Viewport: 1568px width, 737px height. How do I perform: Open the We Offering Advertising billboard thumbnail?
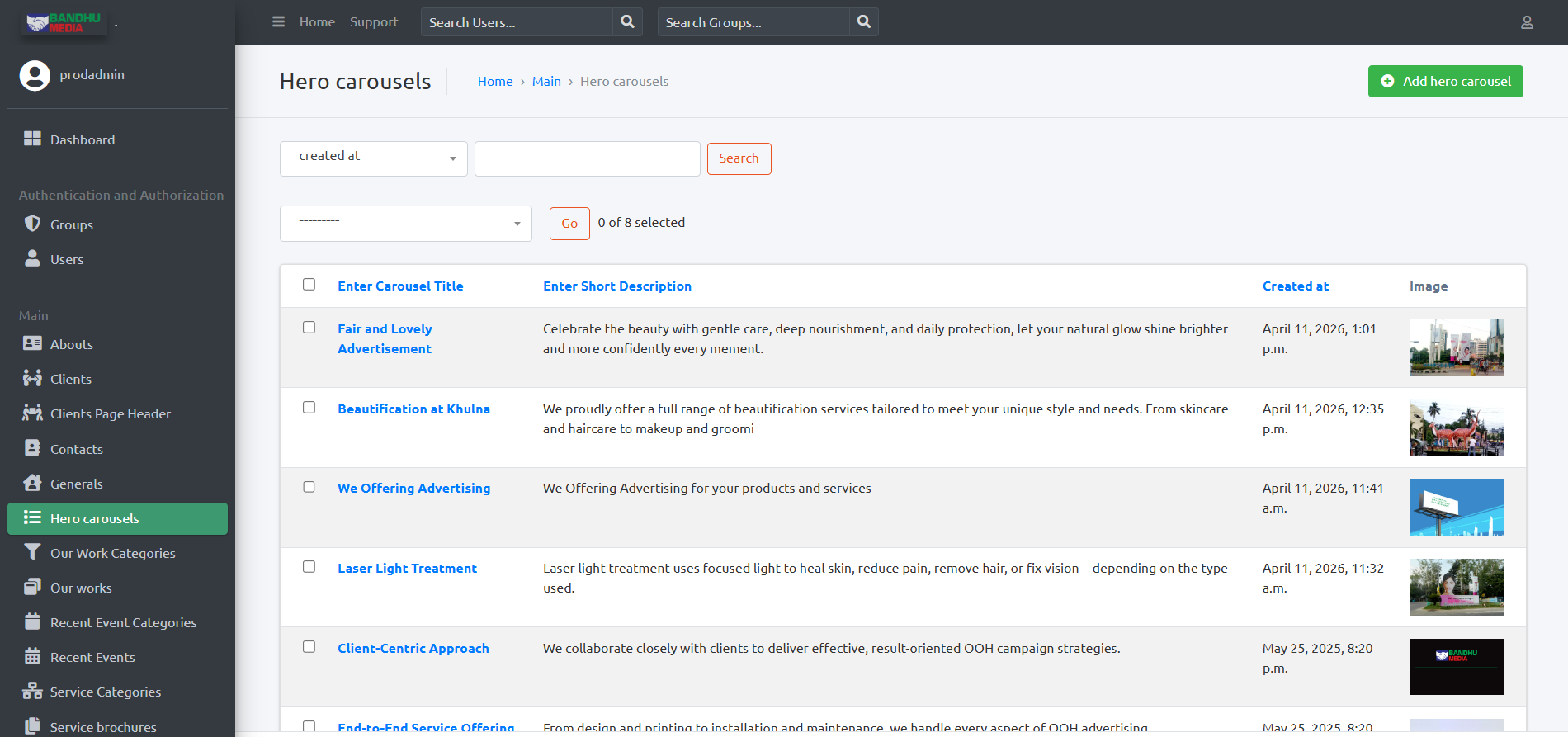pos(1456,508)
